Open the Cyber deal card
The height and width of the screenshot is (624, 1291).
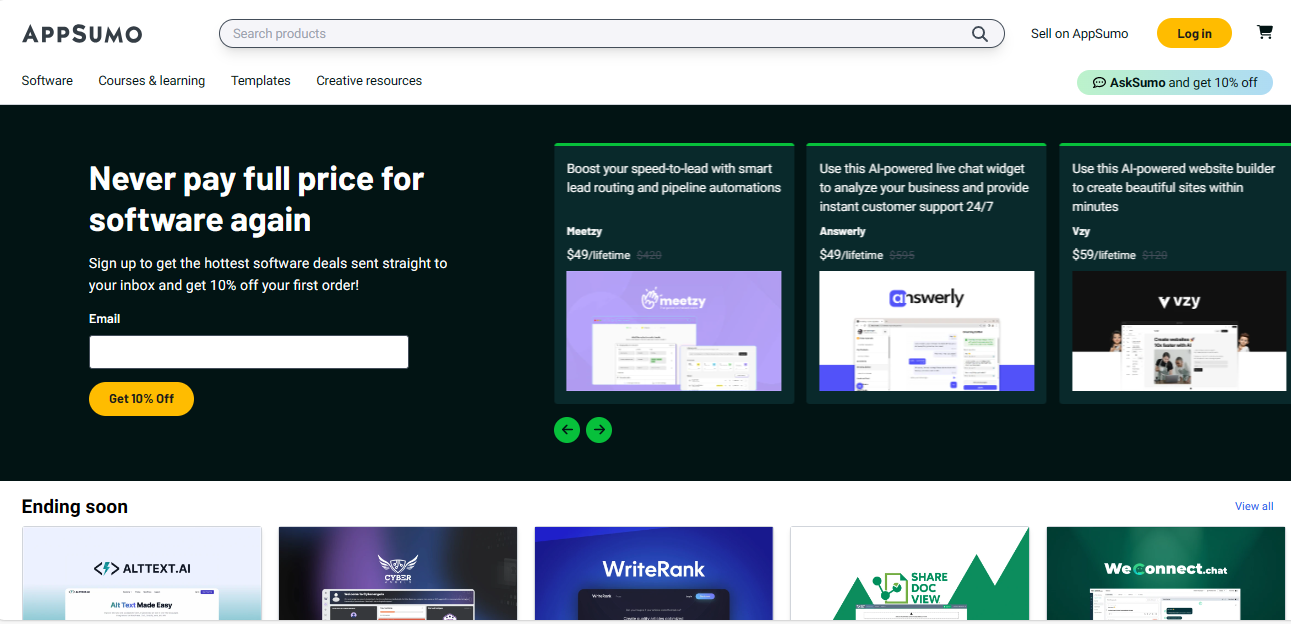(x=398, y=573)
